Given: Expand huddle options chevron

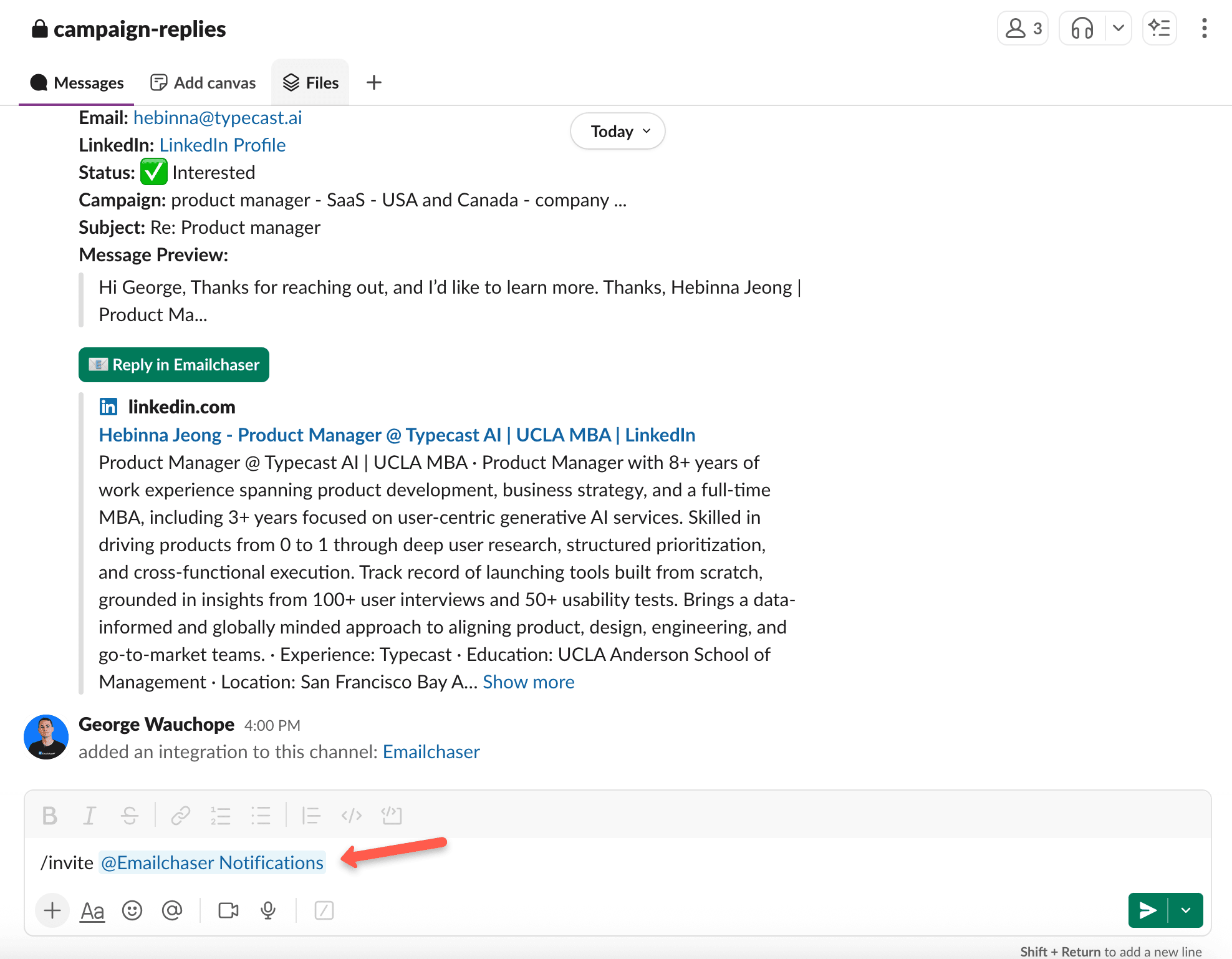Looking at the screenshot, I should tap(1119, 29).
